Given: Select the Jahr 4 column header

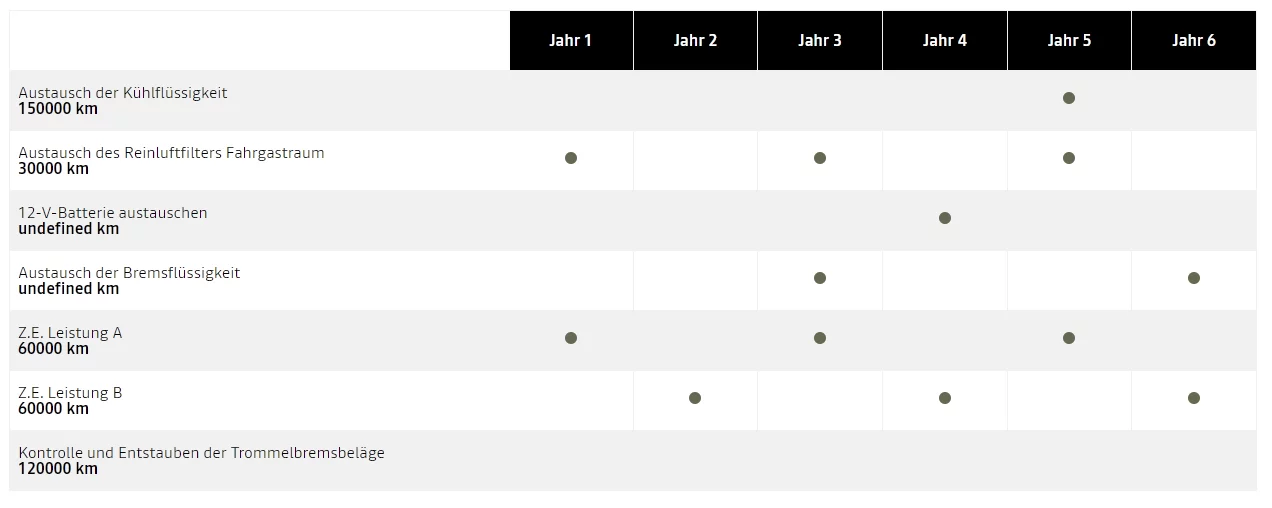Looking at the screenshot, I should coord(944,41).
